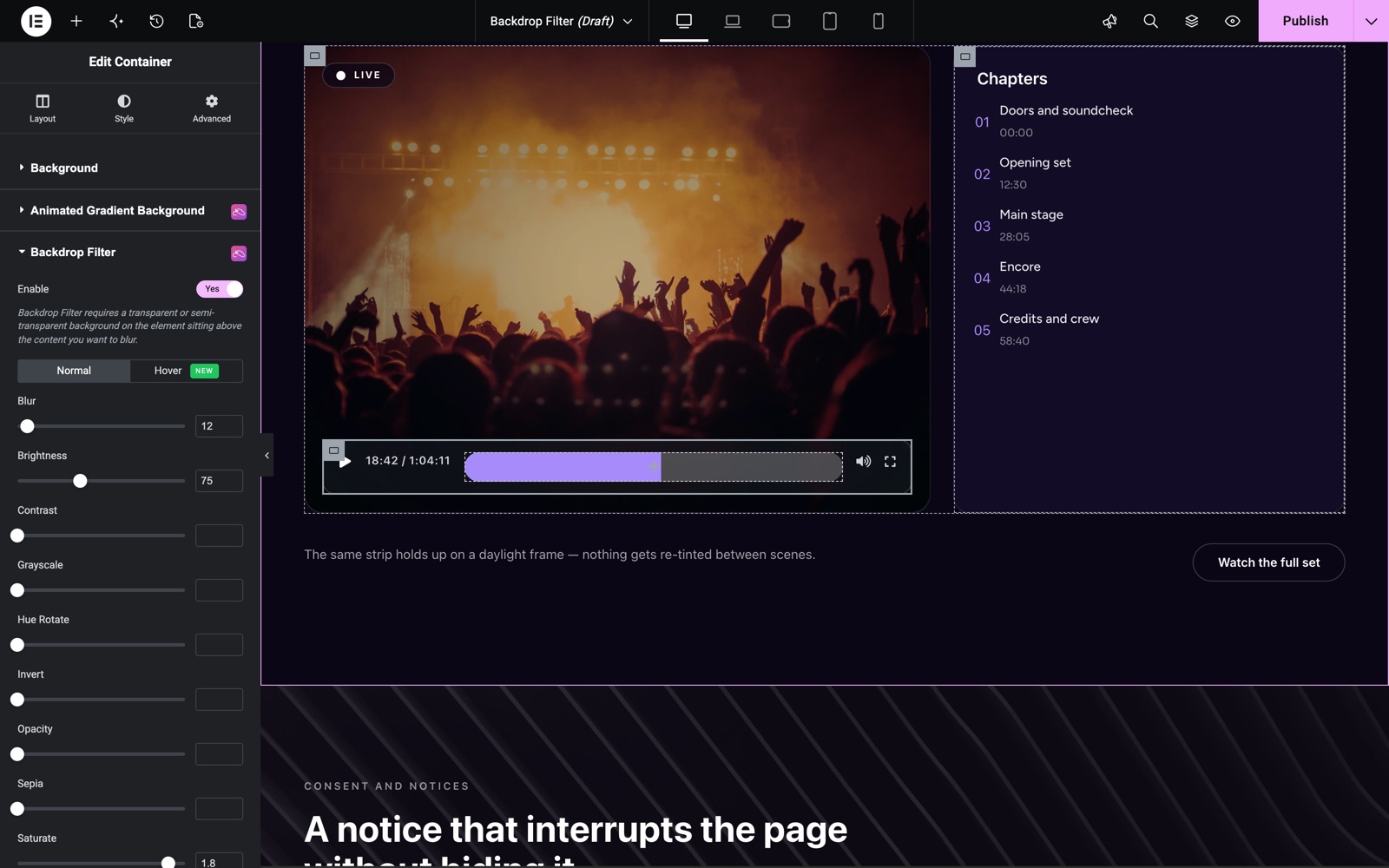
Task: Select the Opening set chapter
Action: pos(1035,162)
